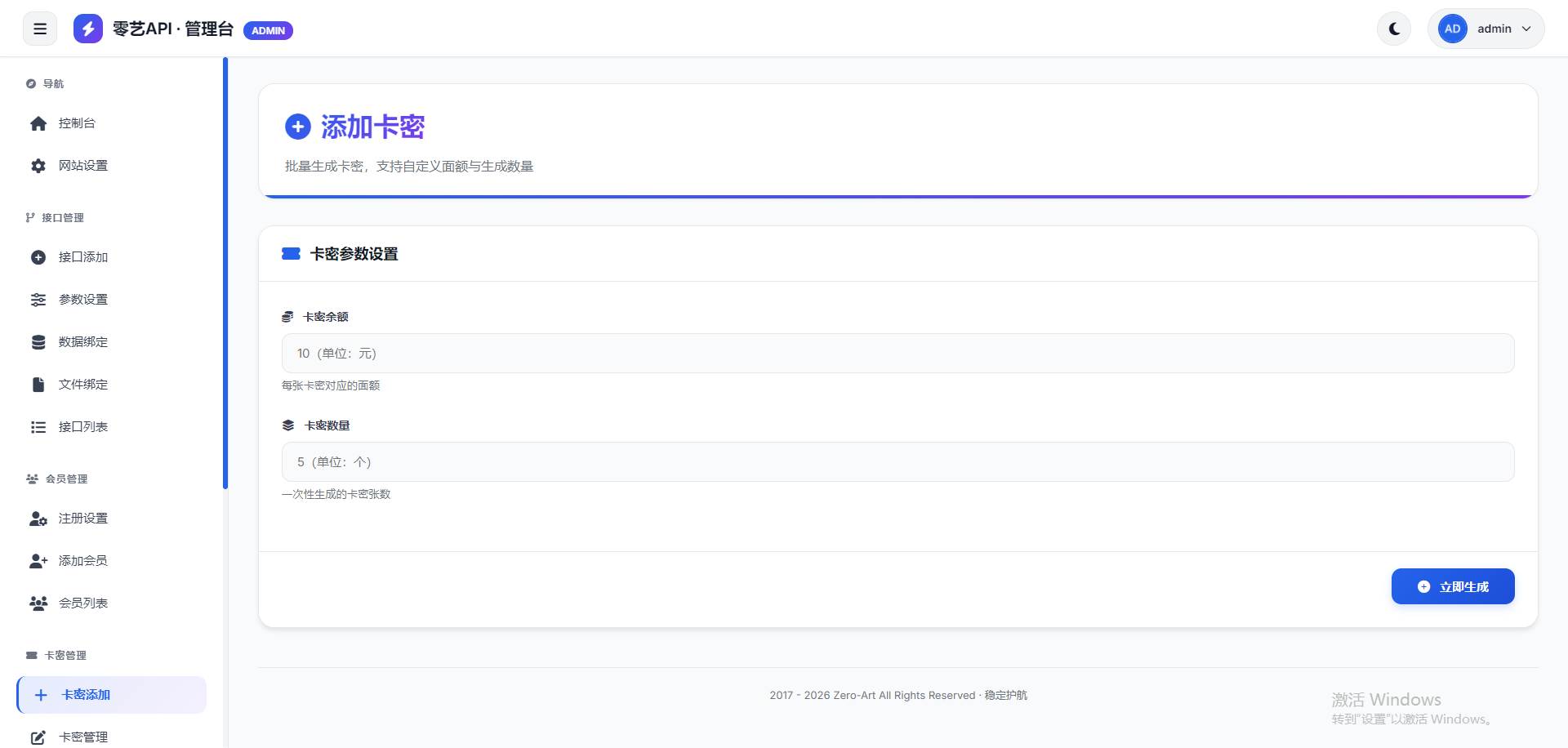This screenshot has height=748, width=1568.
Task: Click the home icon for 控制台
Action: click(38, 123)
